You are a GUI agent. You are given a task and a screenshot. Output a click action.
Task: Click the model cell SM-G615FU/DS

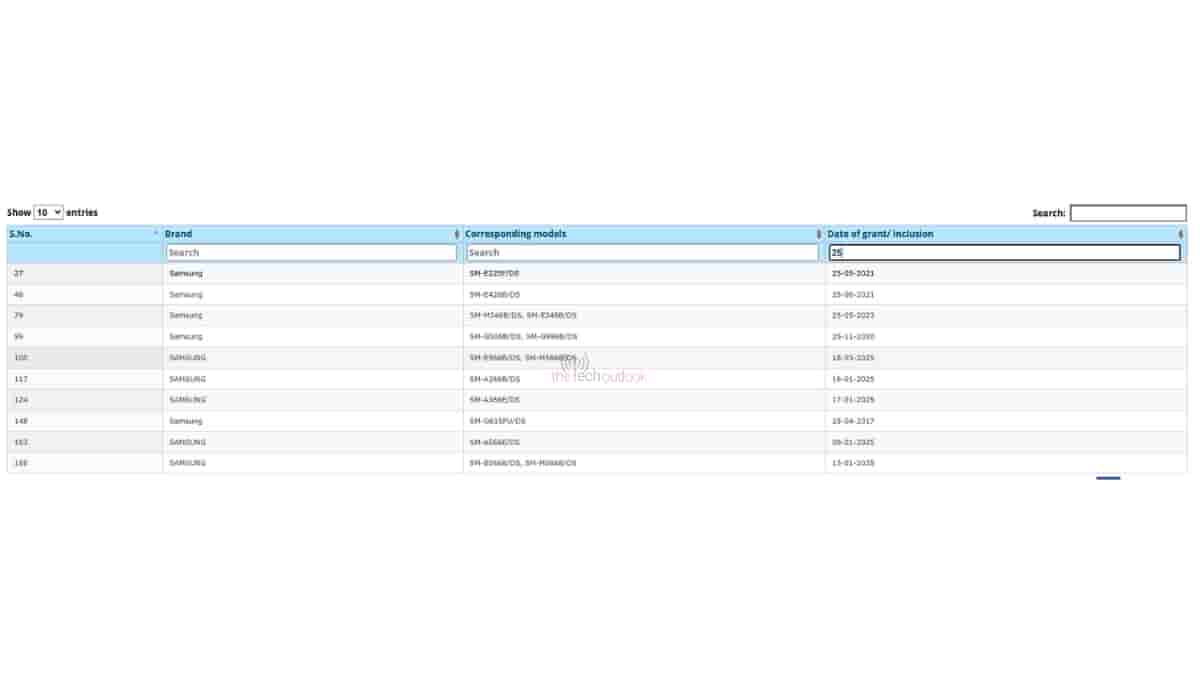pos(497,421)
